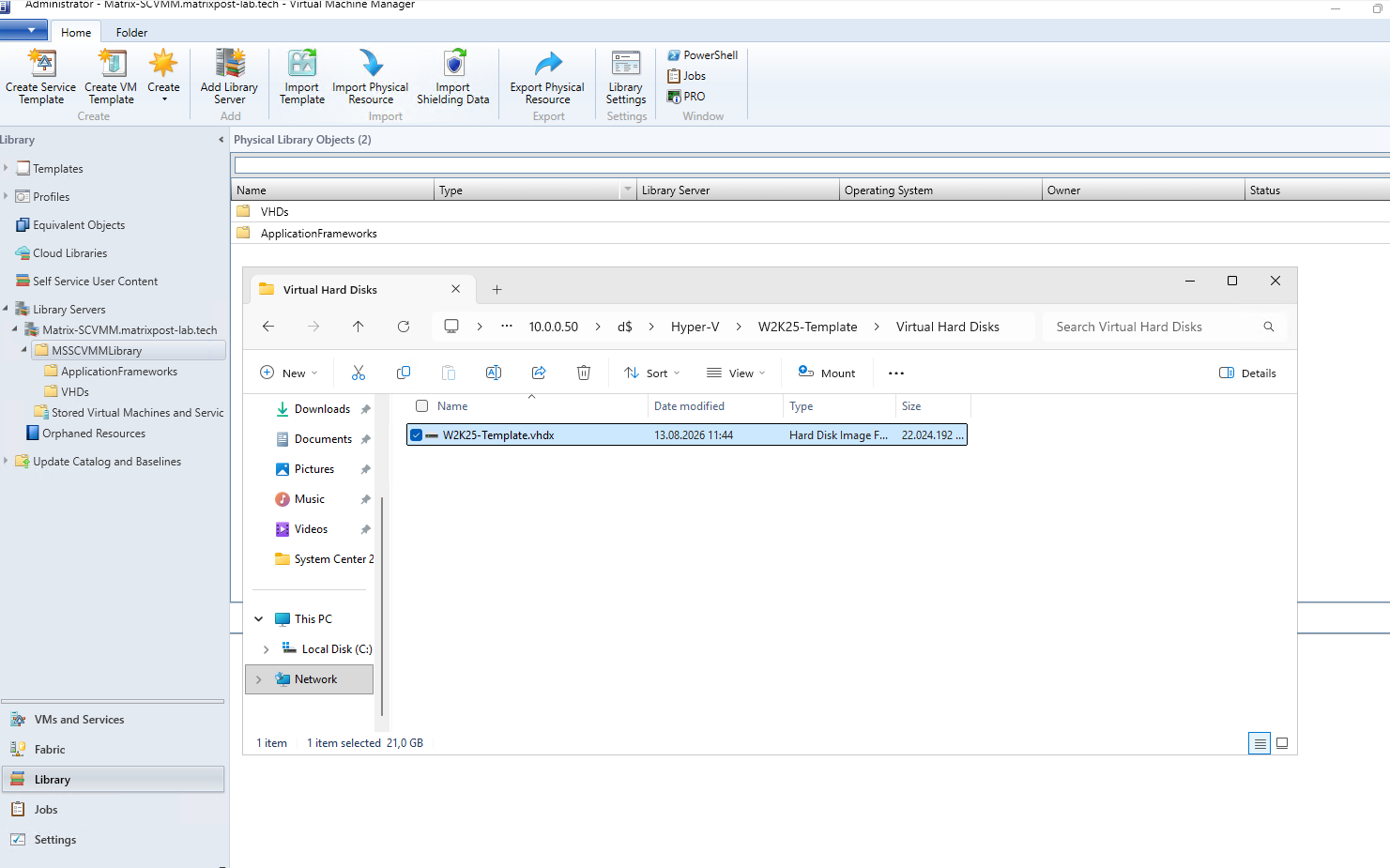The image size is (1390, 868).
Task: Switch to the Folder ribbon tab
Action: click(131, 32)
